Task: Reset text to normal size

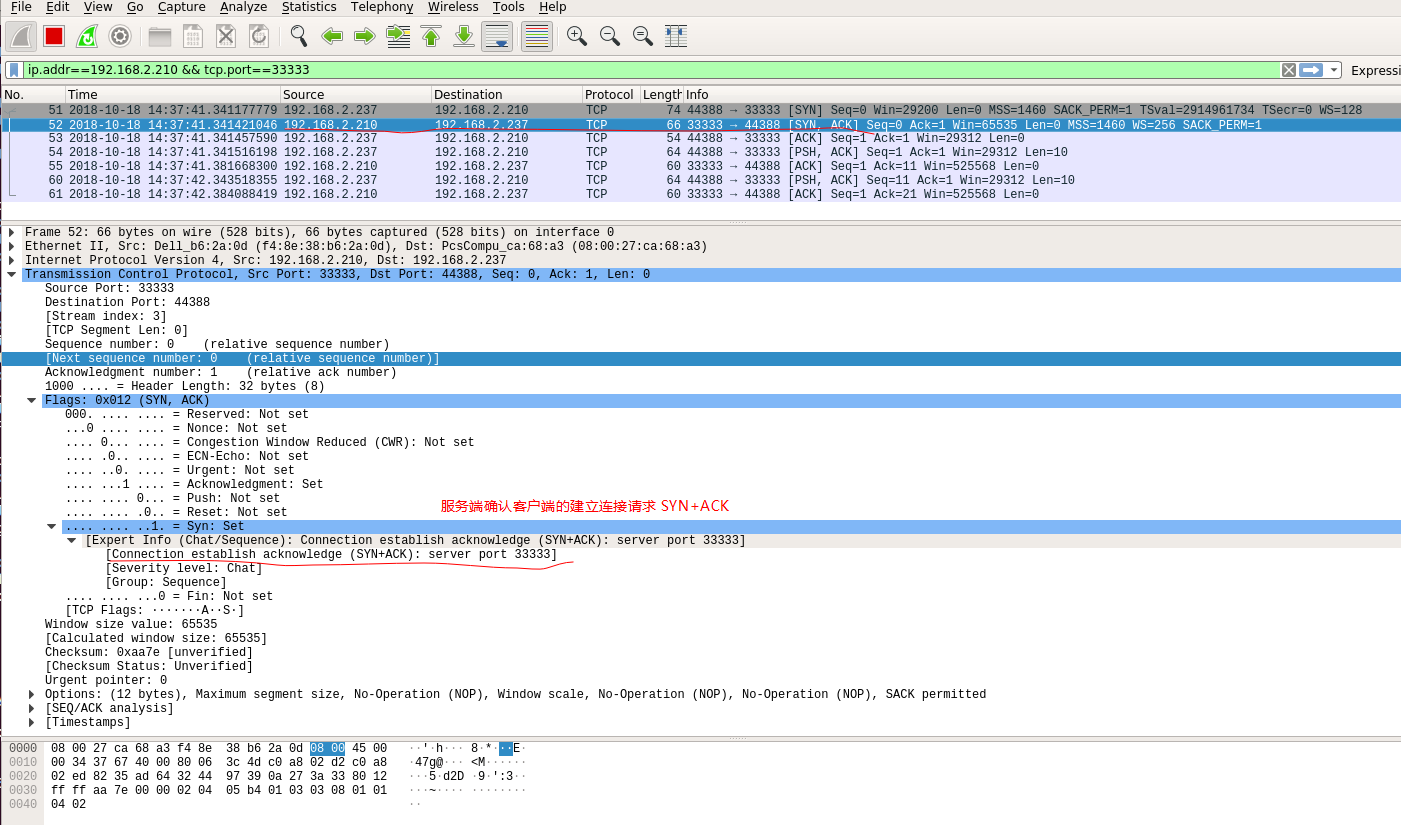Action: (x=643, y=37)
